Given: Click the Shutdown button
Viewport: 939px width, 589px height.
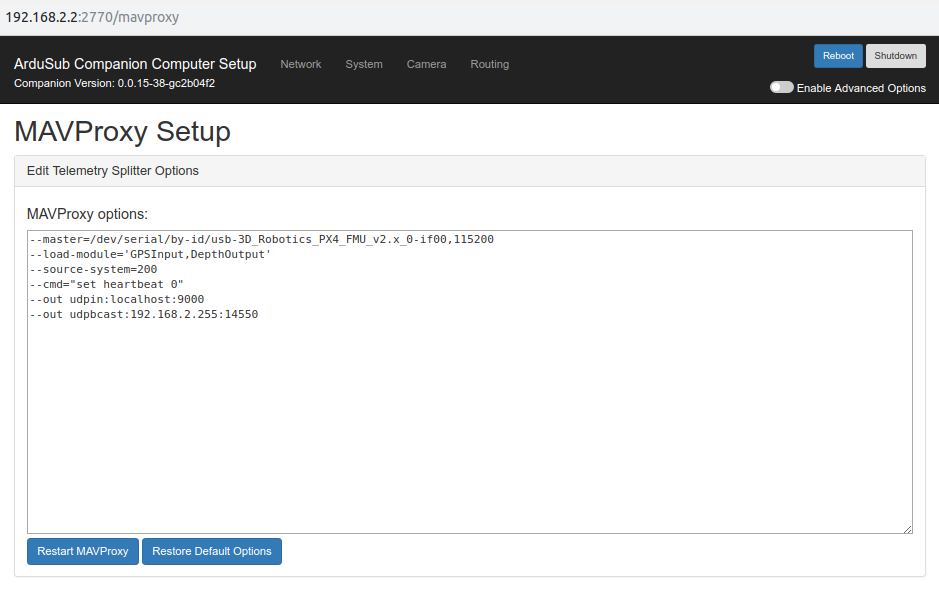Looking at the screenshot, I should 895,56.
